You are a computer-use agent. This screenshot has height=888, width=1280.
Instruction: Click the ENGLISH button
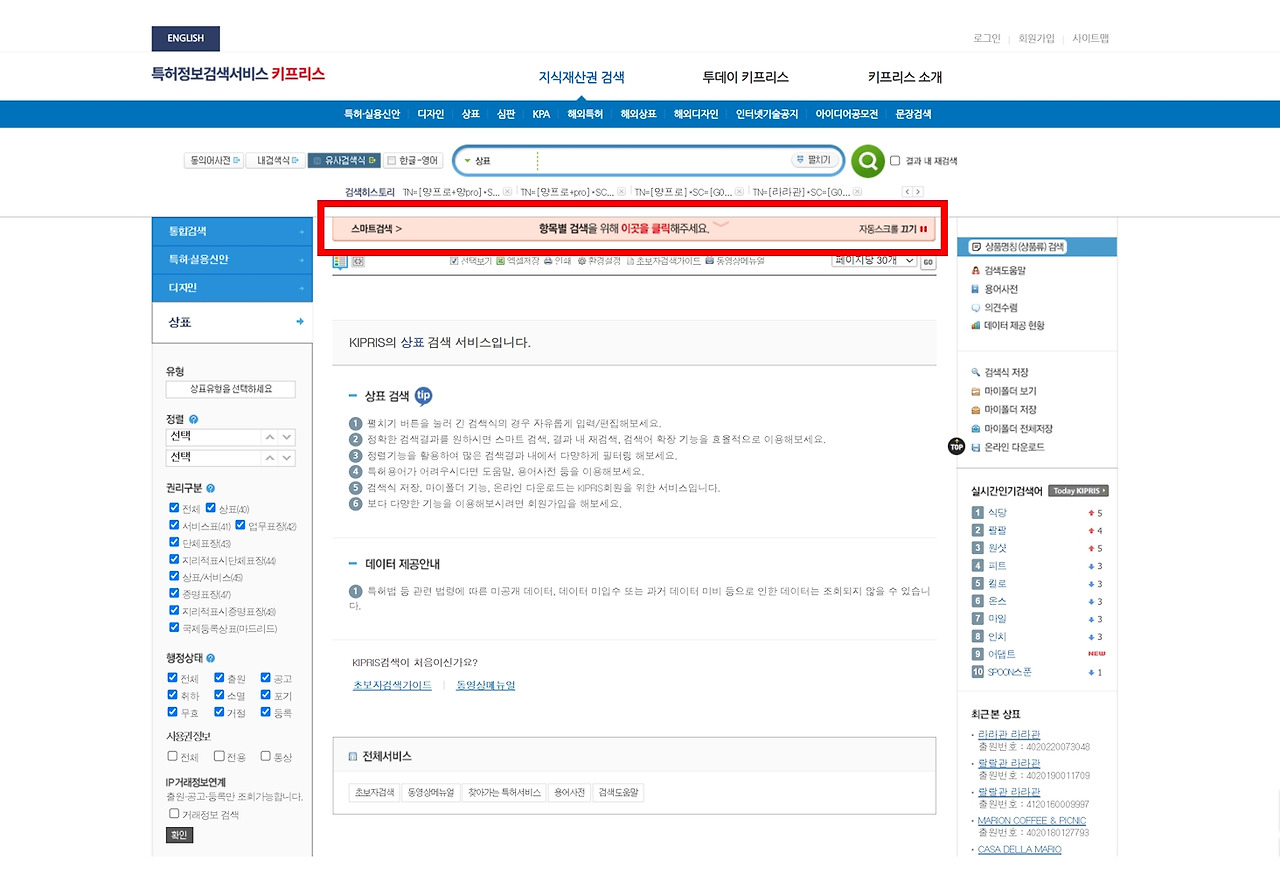pos(186,39)
